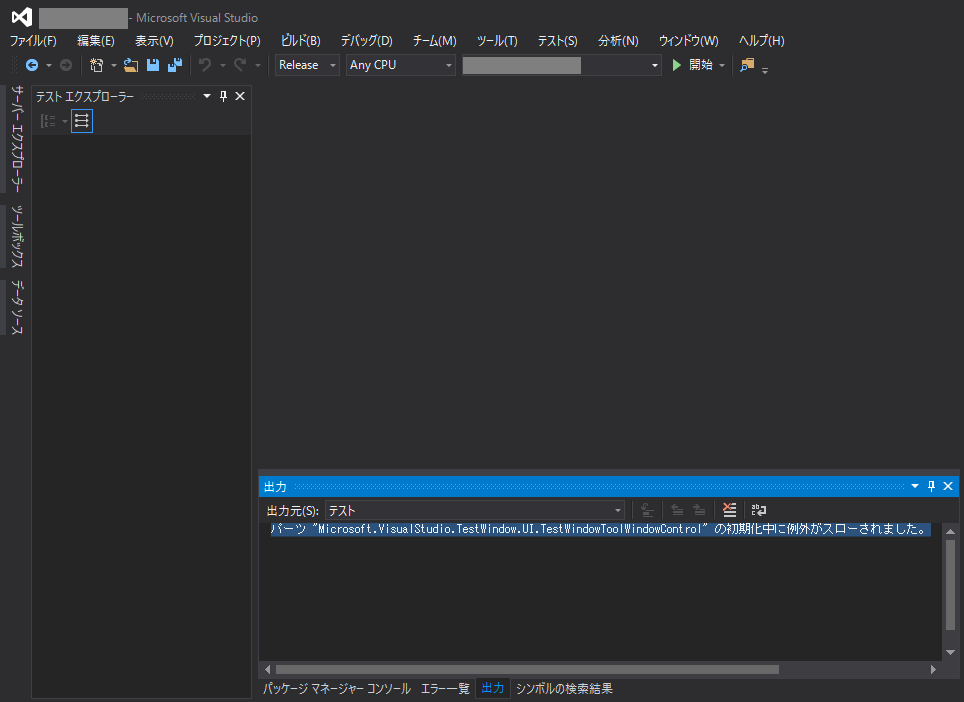Viewport: 964px width, 702px height.
Task: Close the Output (出力) panel
Action: point(948,486)
